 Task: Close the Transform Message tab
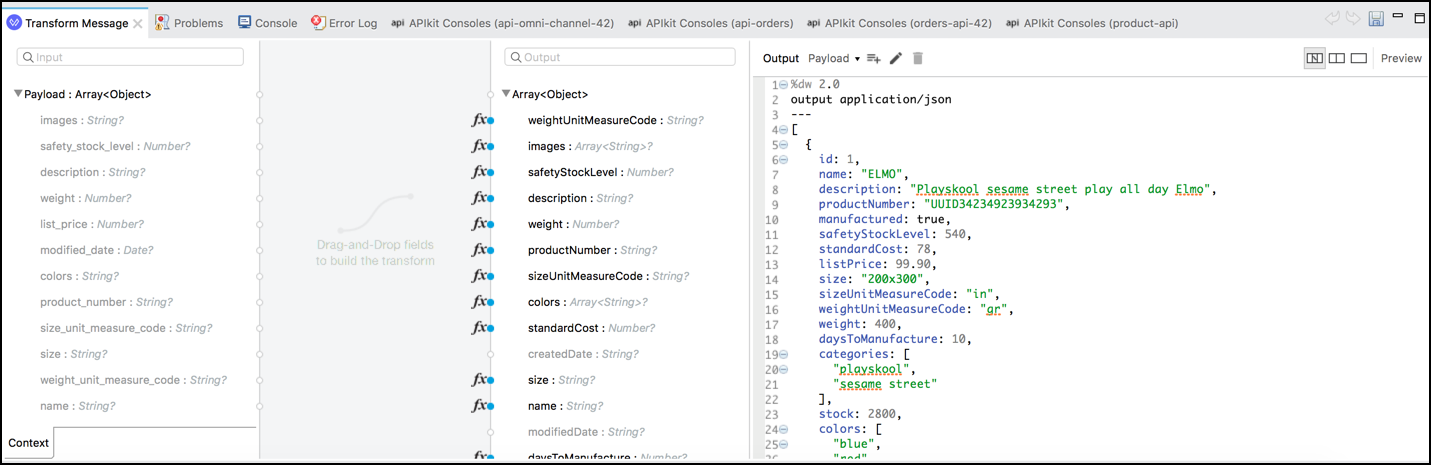138,23
